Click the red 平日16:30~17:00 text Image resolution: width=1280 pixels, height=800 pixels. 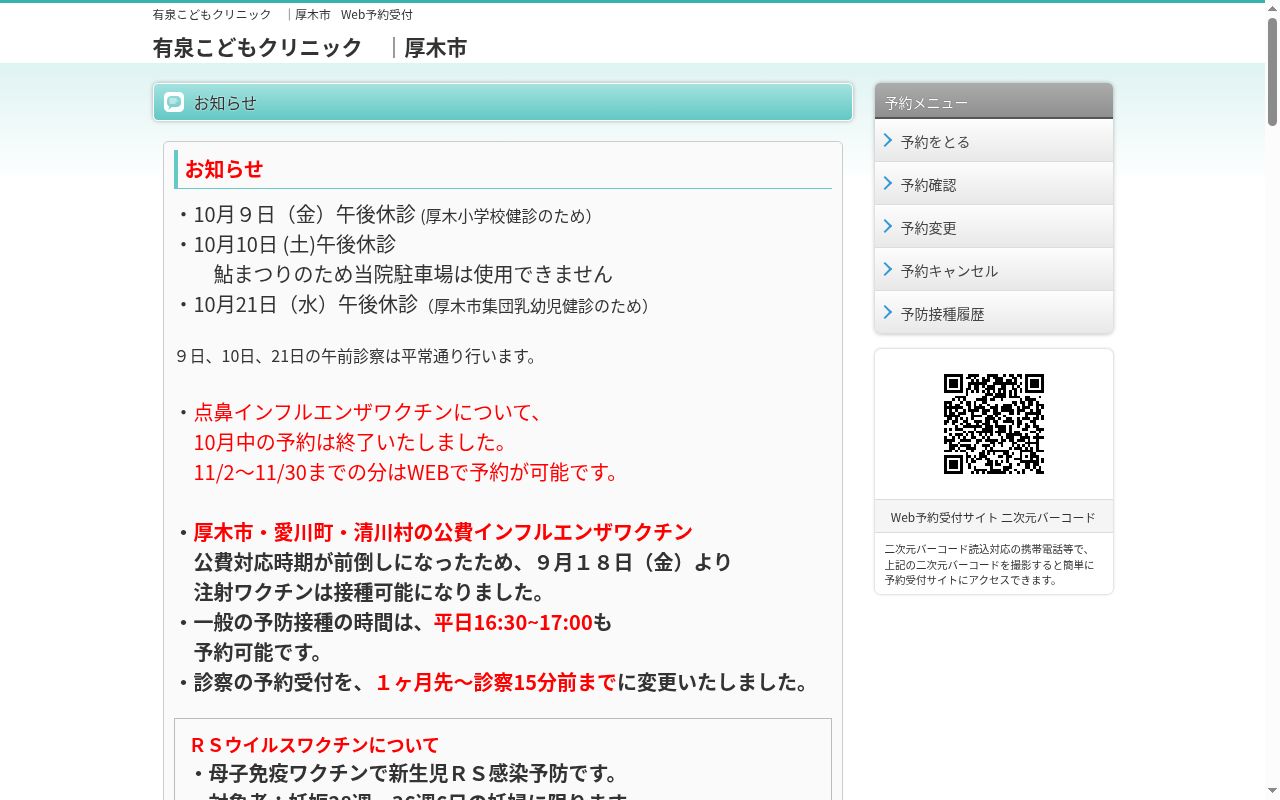[x=513, y=622]
